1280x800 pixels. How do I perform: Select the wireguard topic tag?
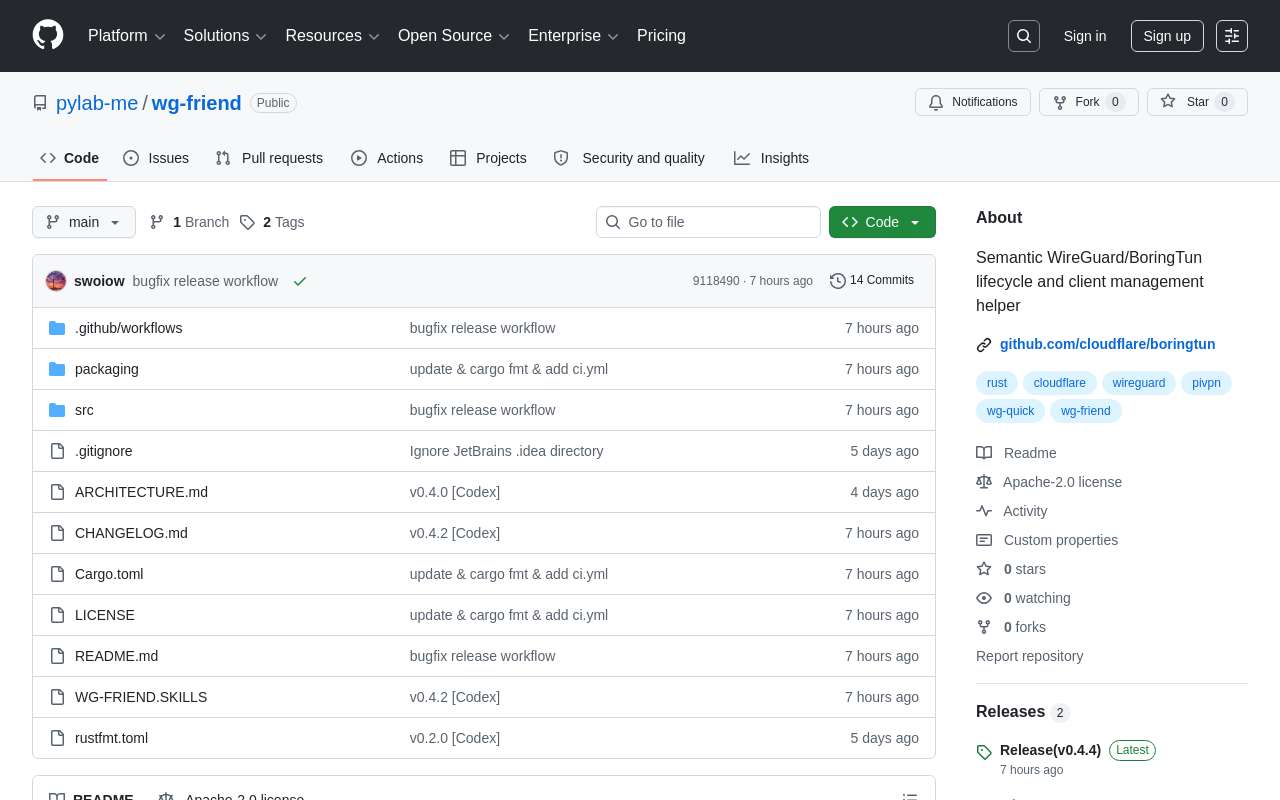click(x=1138, y=383)
